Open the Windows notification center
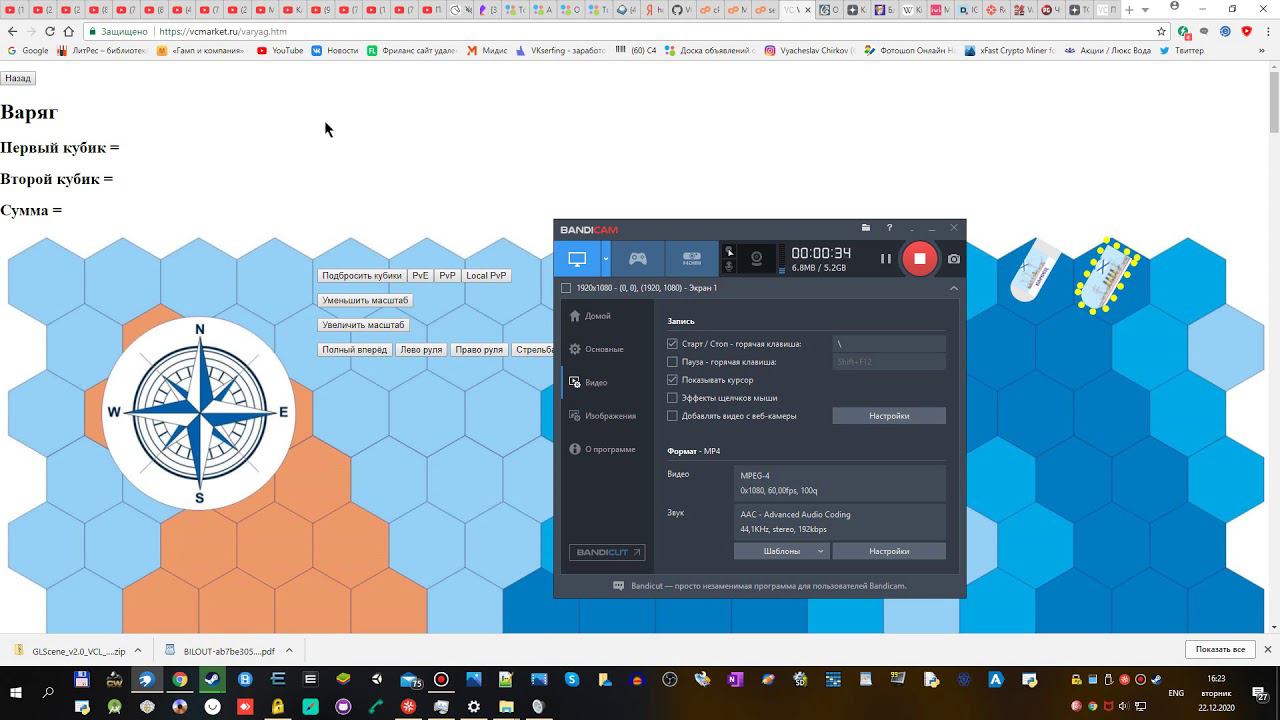1280x720 pixels. (x=1260, y=693)
